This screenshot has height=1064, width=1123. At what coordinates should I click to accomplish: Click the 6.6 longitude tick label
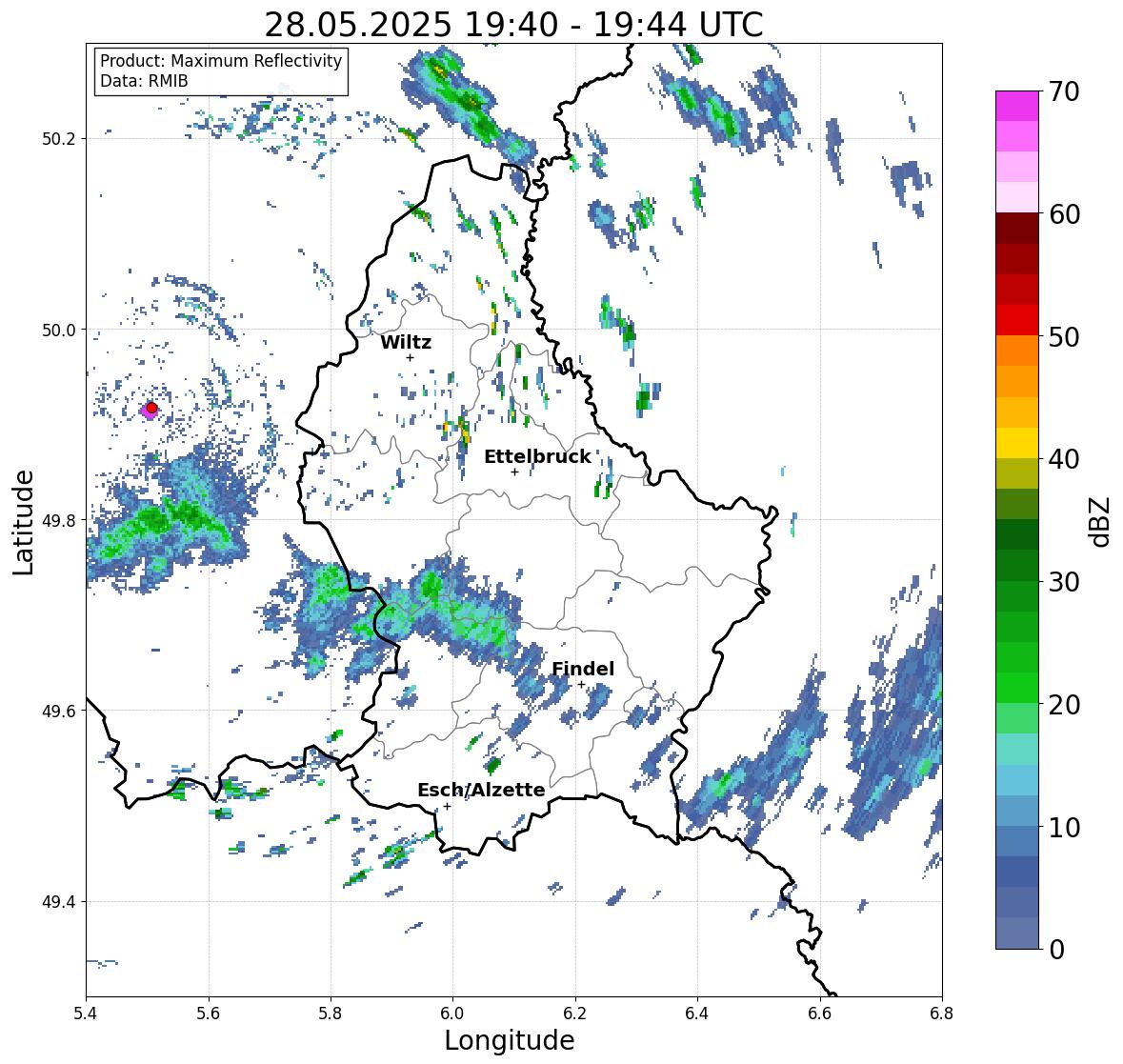[x=819, y=1013]
